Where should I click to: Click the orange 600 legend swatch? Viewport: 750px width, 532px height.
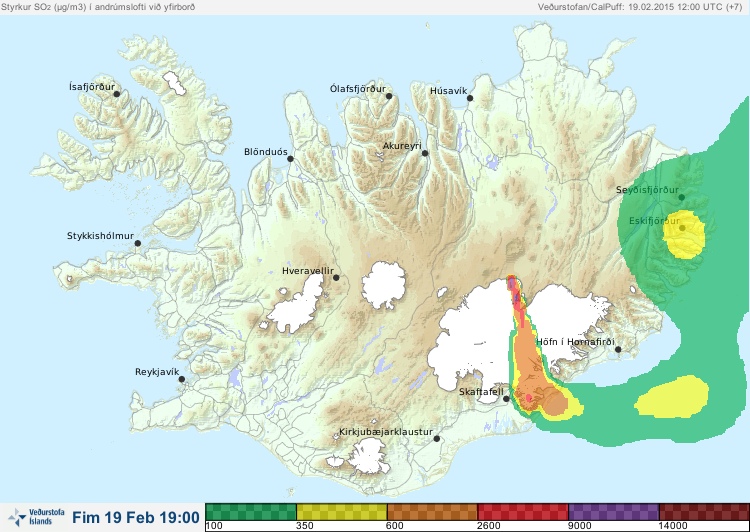[x=432, y=512]
